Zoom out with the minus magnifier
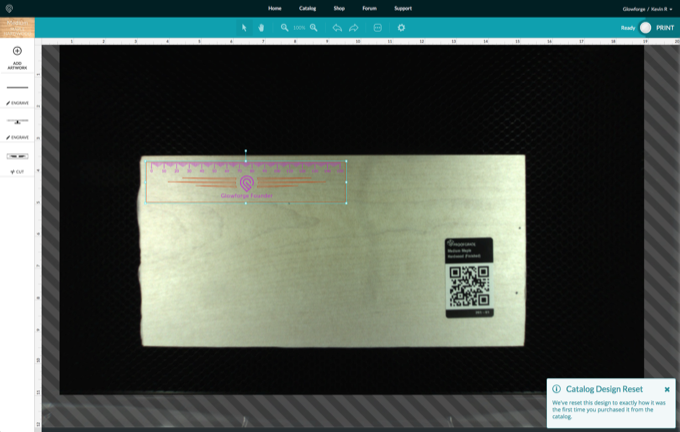Screen dimensions: 680x432 point(284,28)
